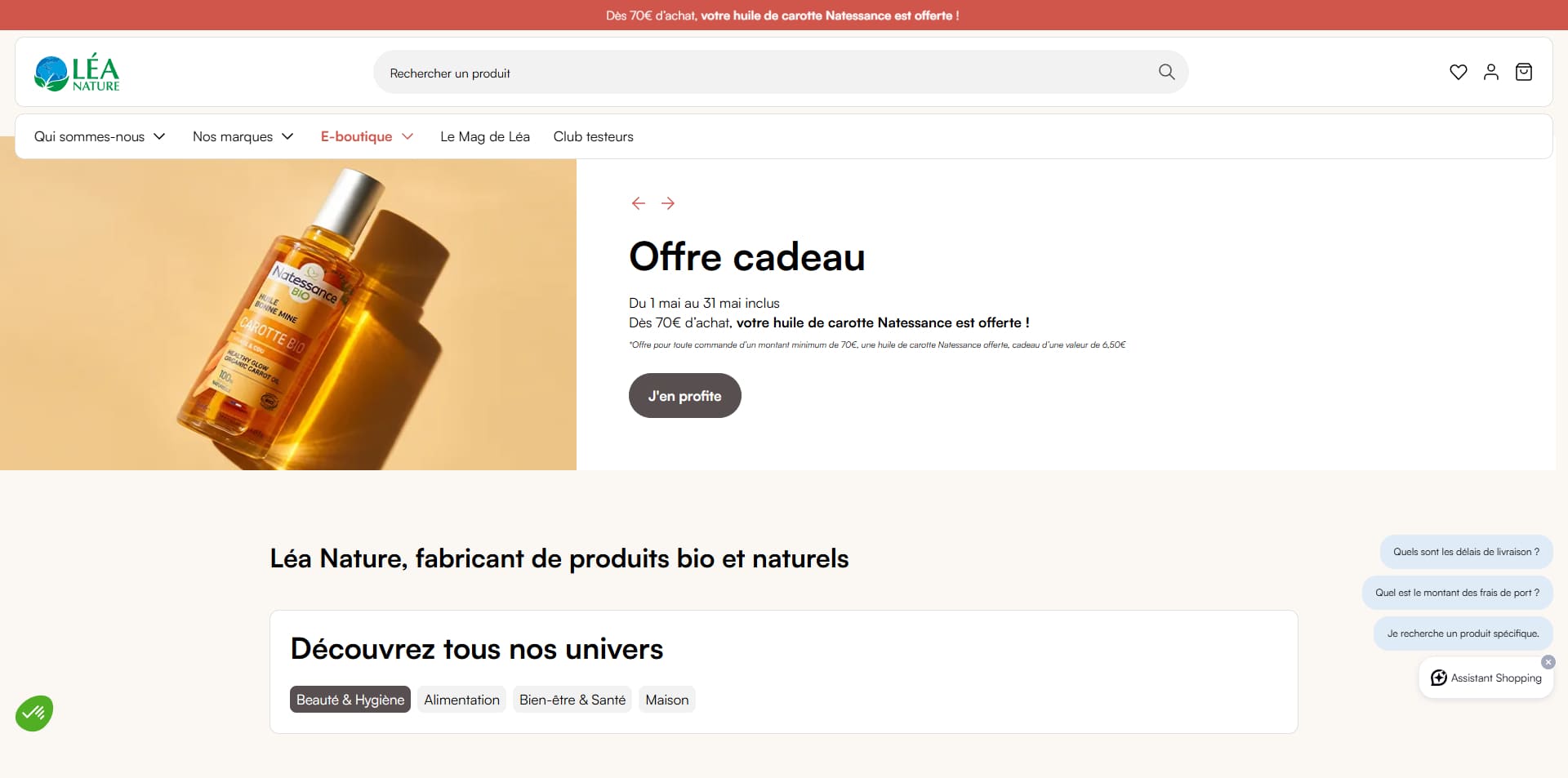1568x778 pixels.
Task: Expand the Nos marques menu
Action: pyautogui.click(x=243, y=136)
